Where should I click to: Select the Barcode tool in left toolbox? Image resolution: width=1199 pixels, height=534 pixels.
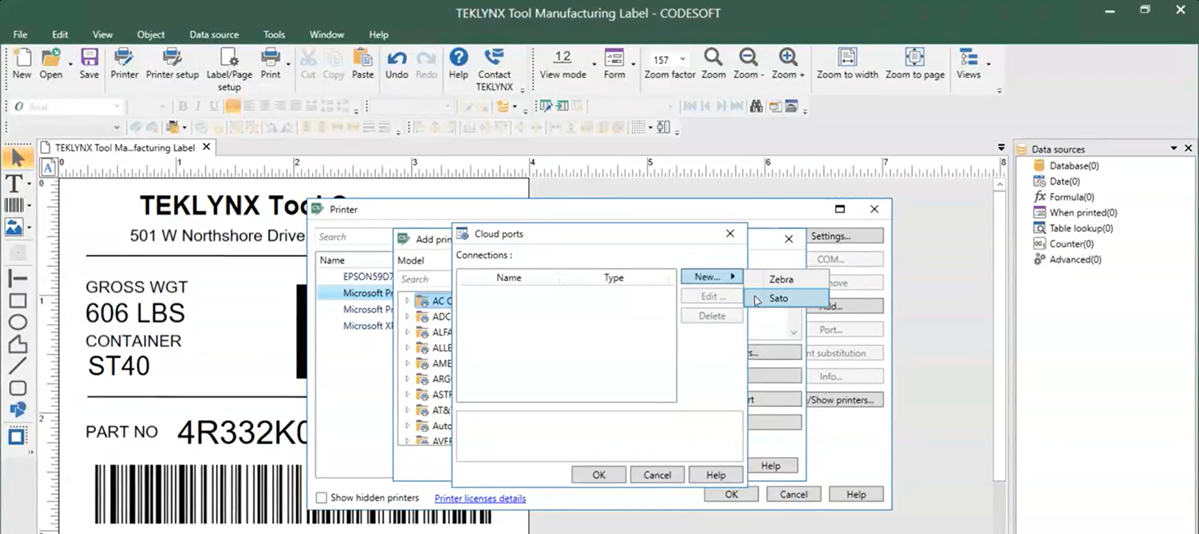click(14, 205)
